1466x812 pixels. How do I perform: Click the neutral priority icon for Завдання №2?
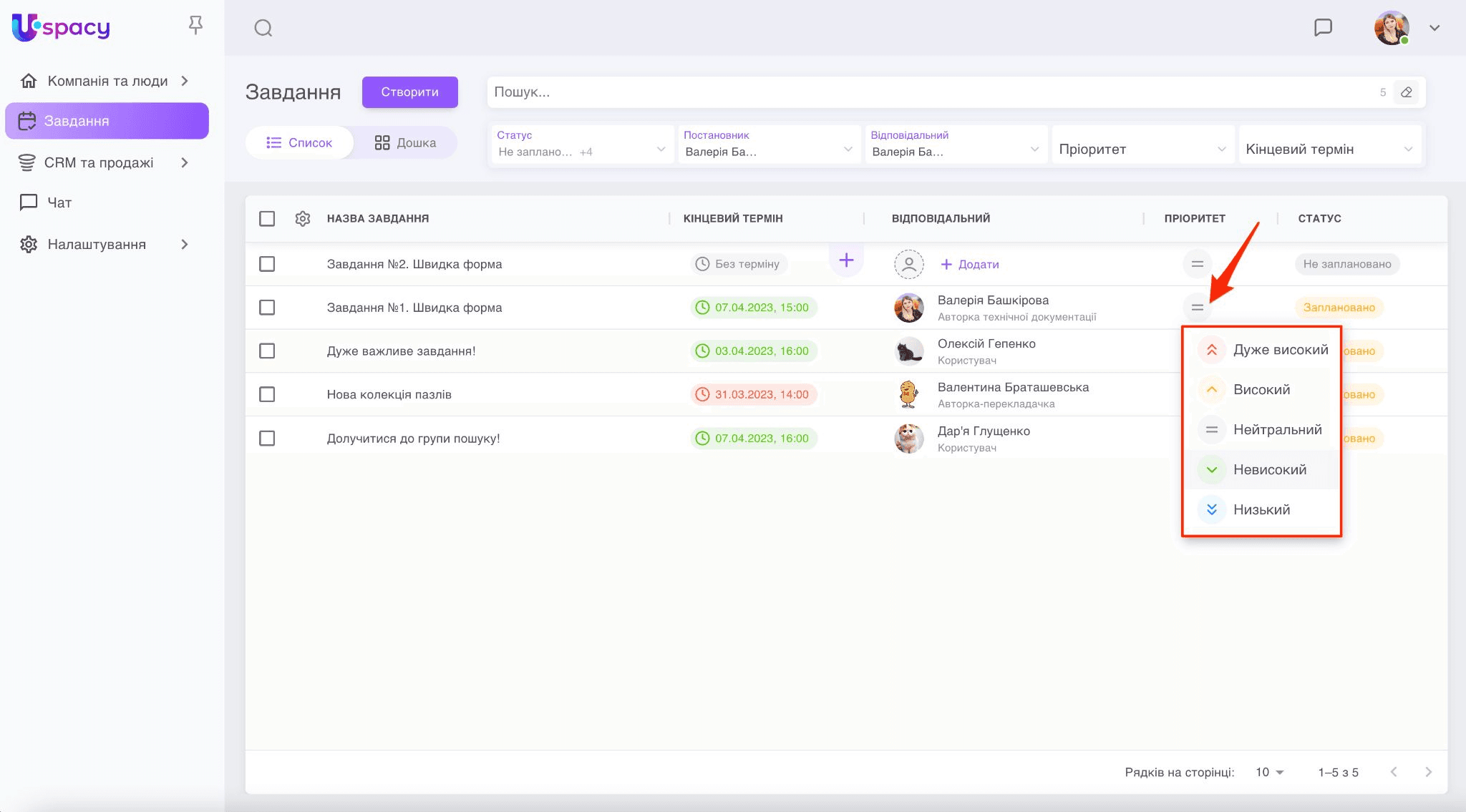[1197, 264]
